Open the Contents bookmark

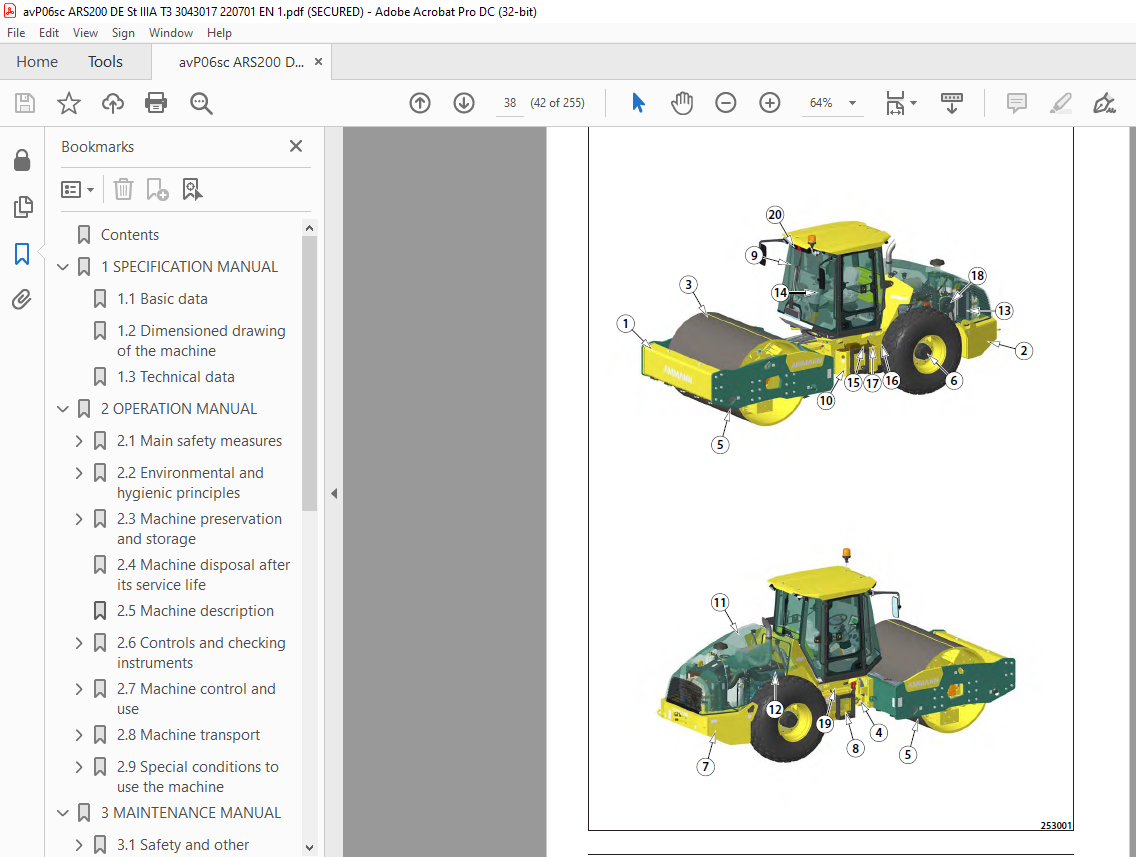coord(130,235)
